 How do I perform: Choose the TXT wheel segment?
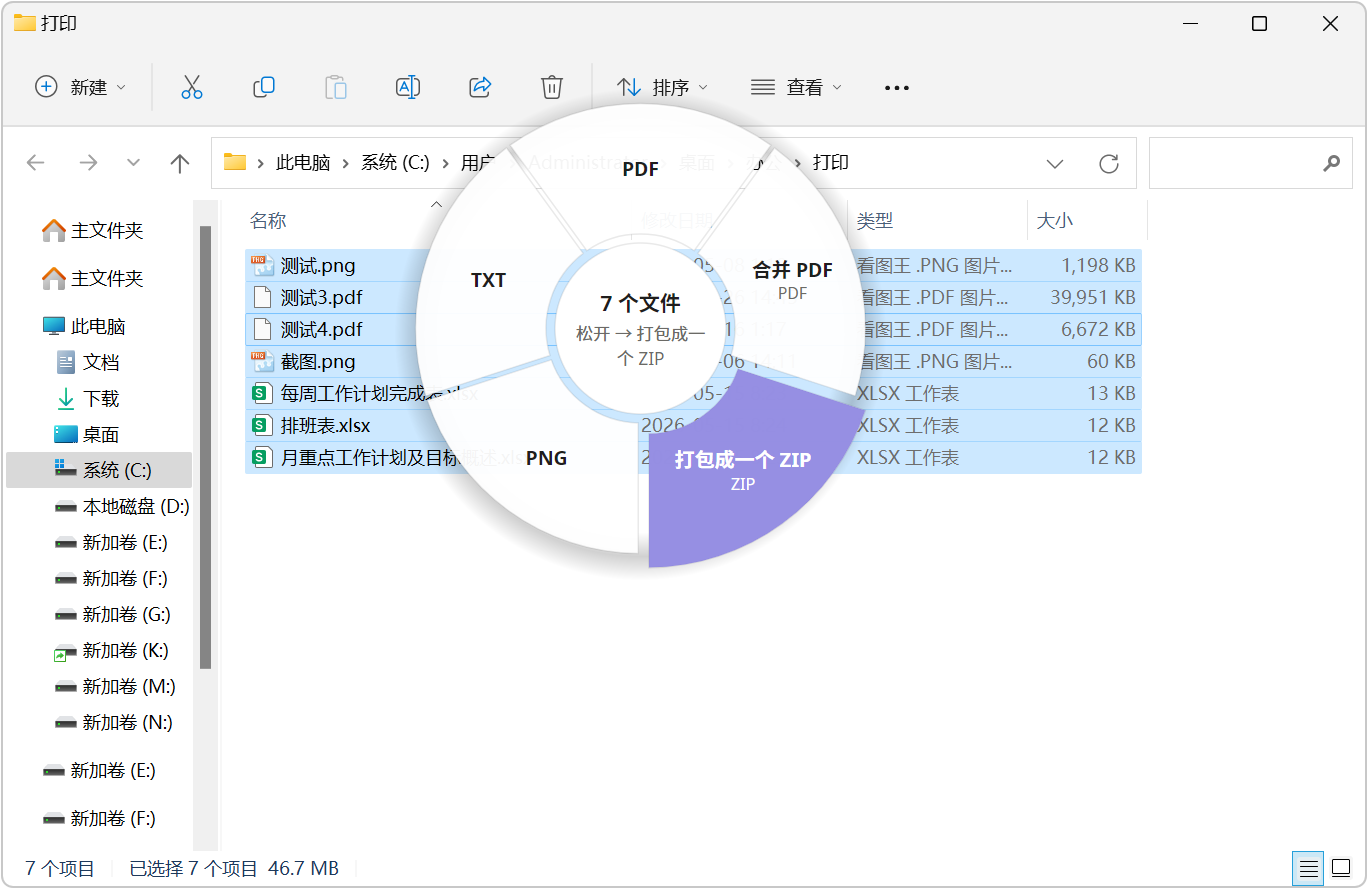point(488,280)
